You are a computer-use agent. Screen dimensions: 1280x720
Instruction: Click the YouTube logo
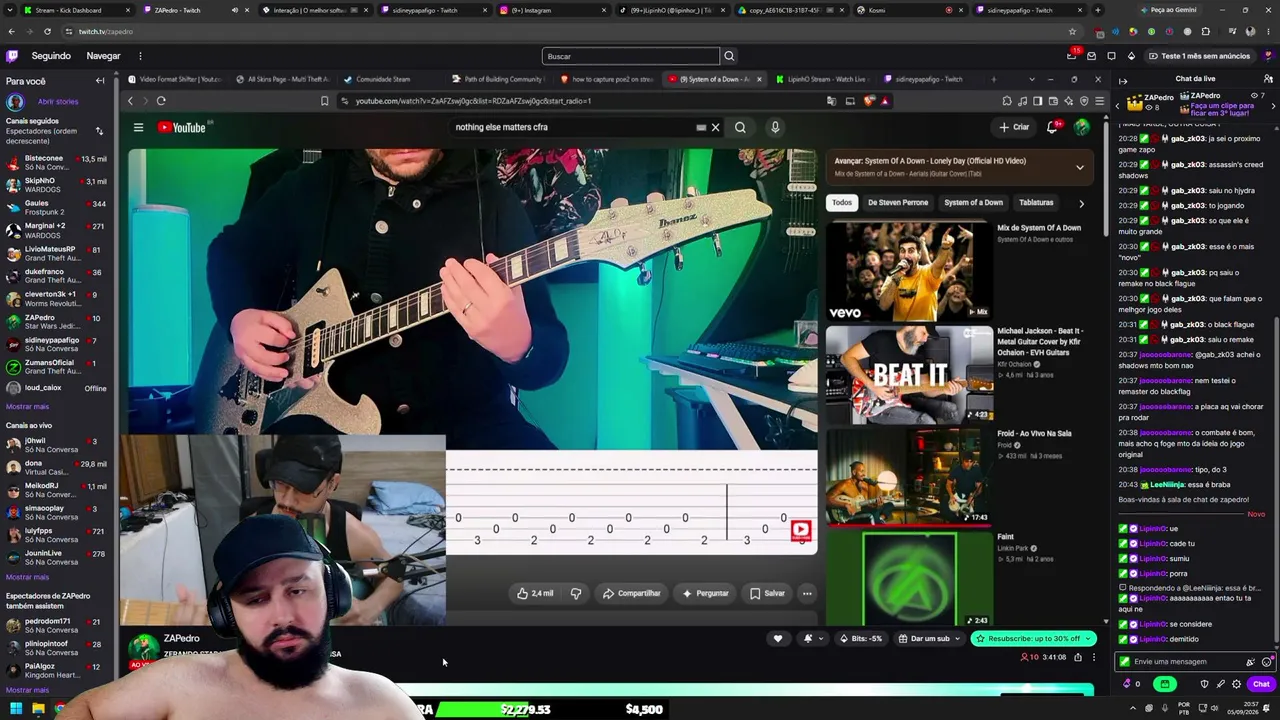[181, 127]
